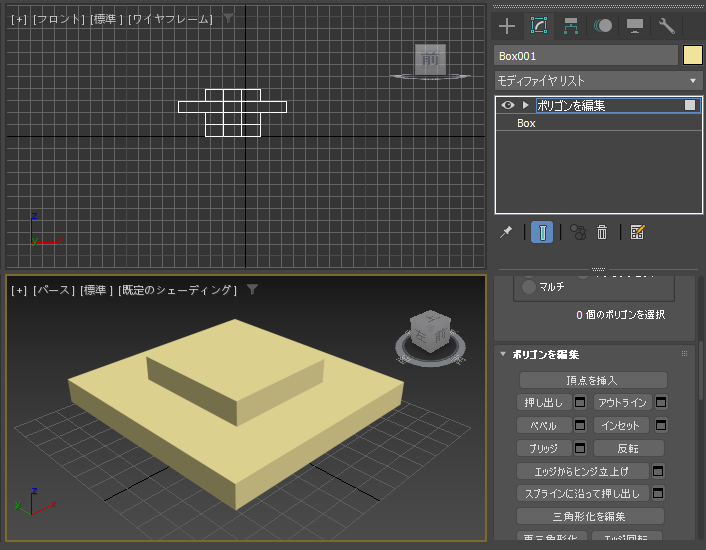
Task: Toggle eye visibility of ポリゴンを編集 modifier
Action: click(508, 105)
